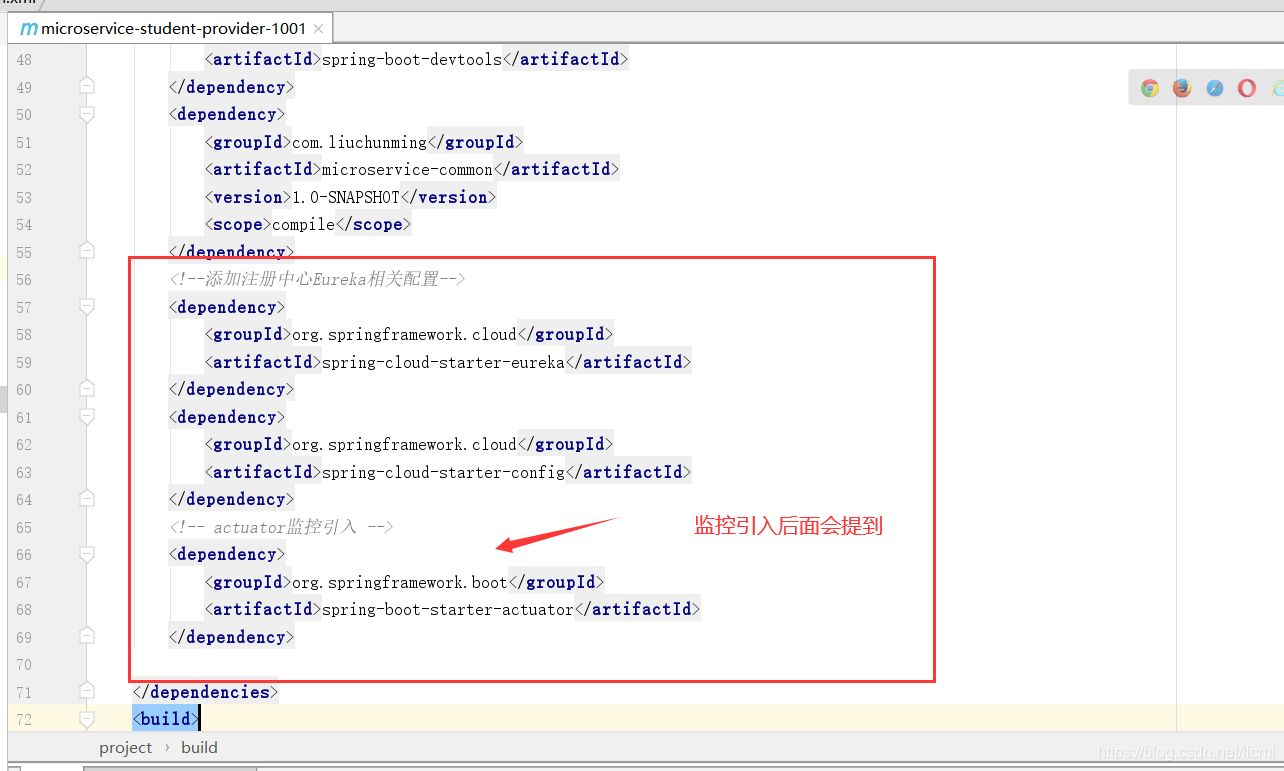
Task: Click artifactId value microservice-common
Action: coord(407,169)
